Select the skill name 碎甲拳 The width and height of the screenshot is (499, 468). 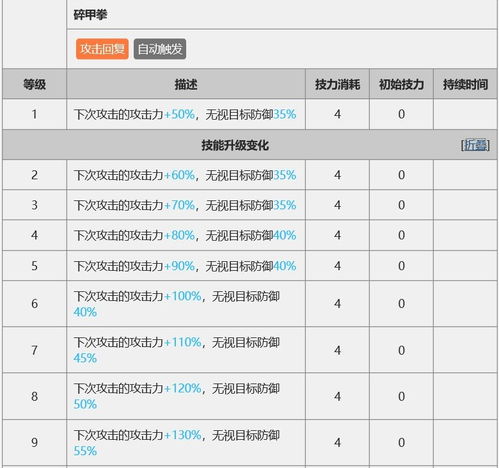pos(90,15)
